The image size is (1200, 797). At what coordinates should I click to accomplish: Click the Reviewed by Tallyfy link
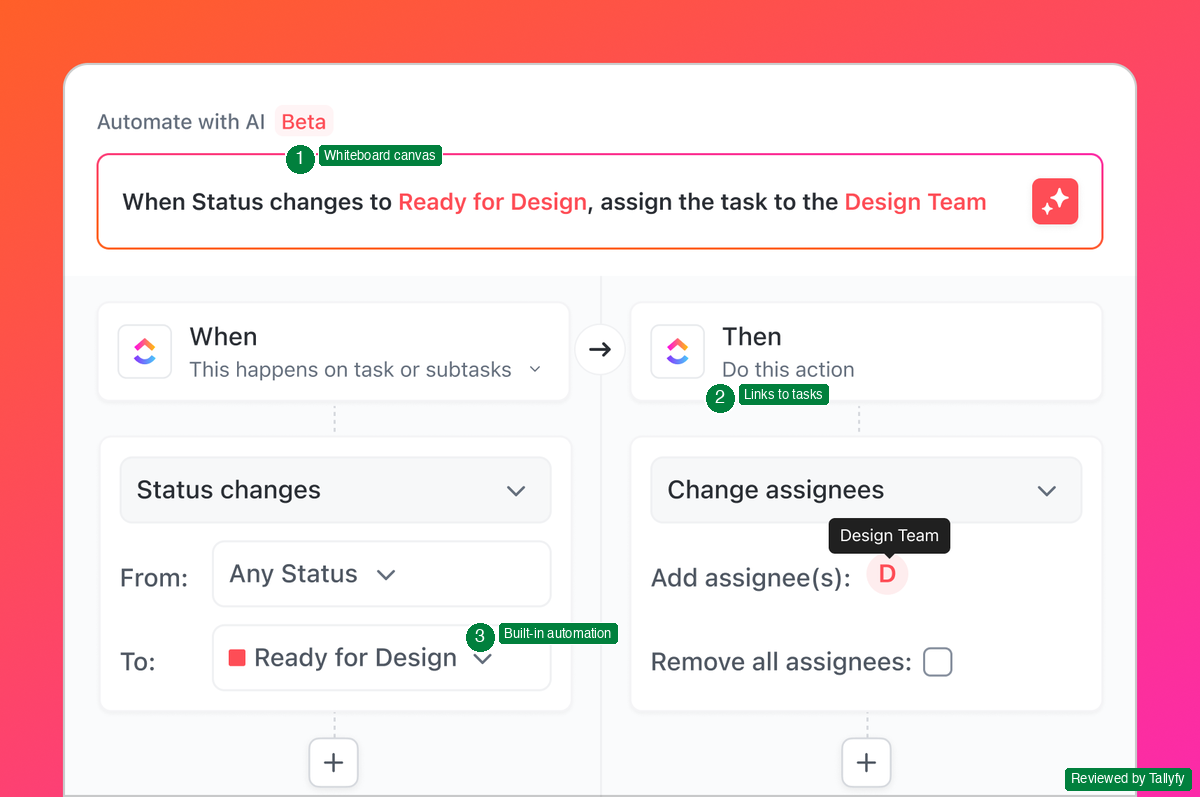pyautogui.click(x=1128, y=779)
